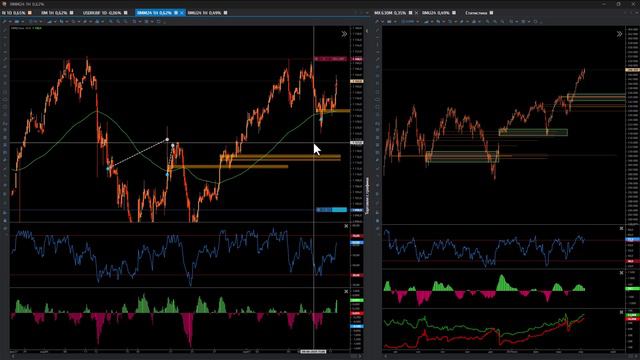640x360 pixels.
Task: Close the MX 630M tab
Action: pyautogui.click(x=416, y=13)
